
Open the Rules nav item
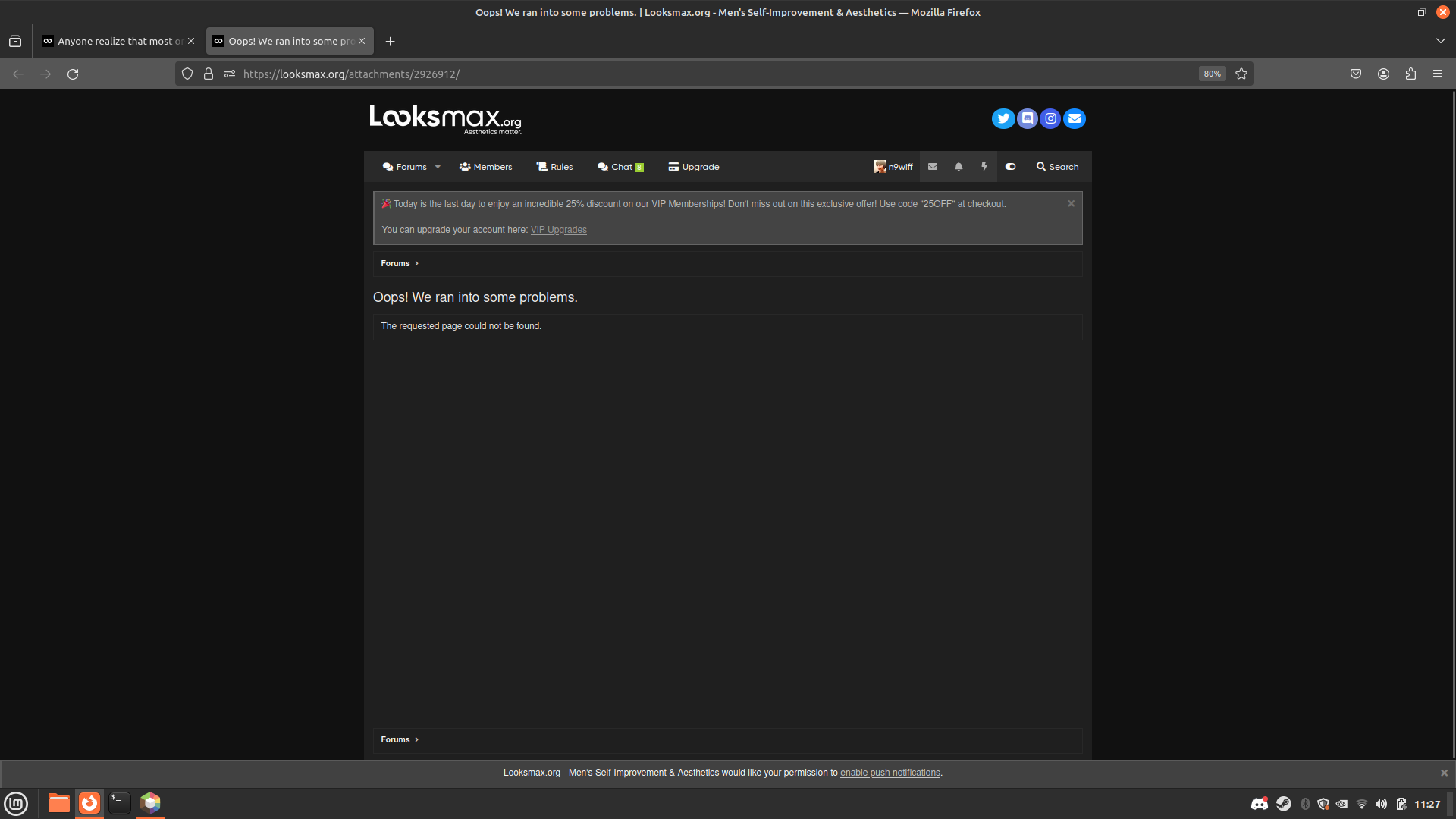coord(554,167)
